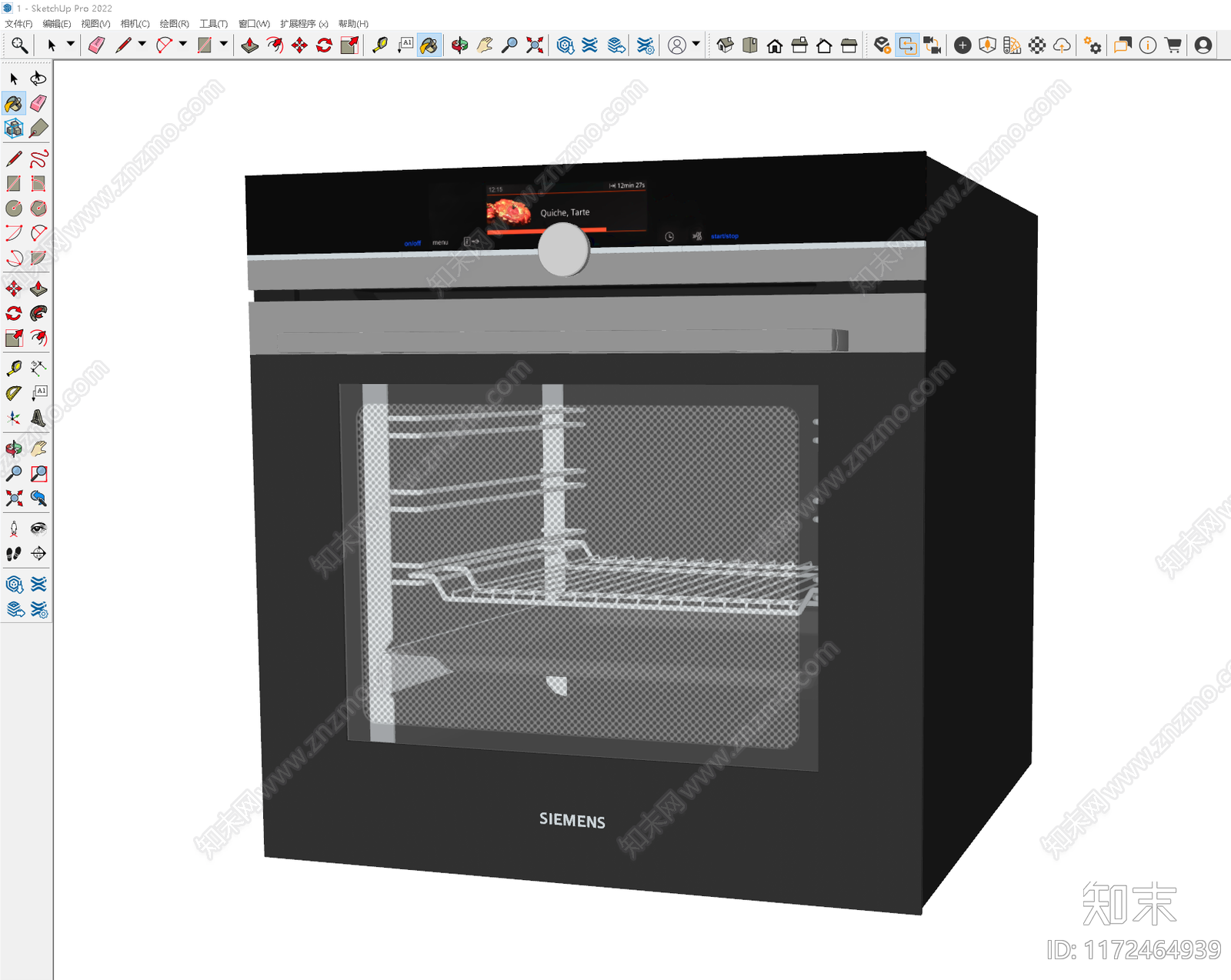This screenshot has width=1231, height=980.
Task: Open the shopping cart icon
Action: click(1173, 45)
